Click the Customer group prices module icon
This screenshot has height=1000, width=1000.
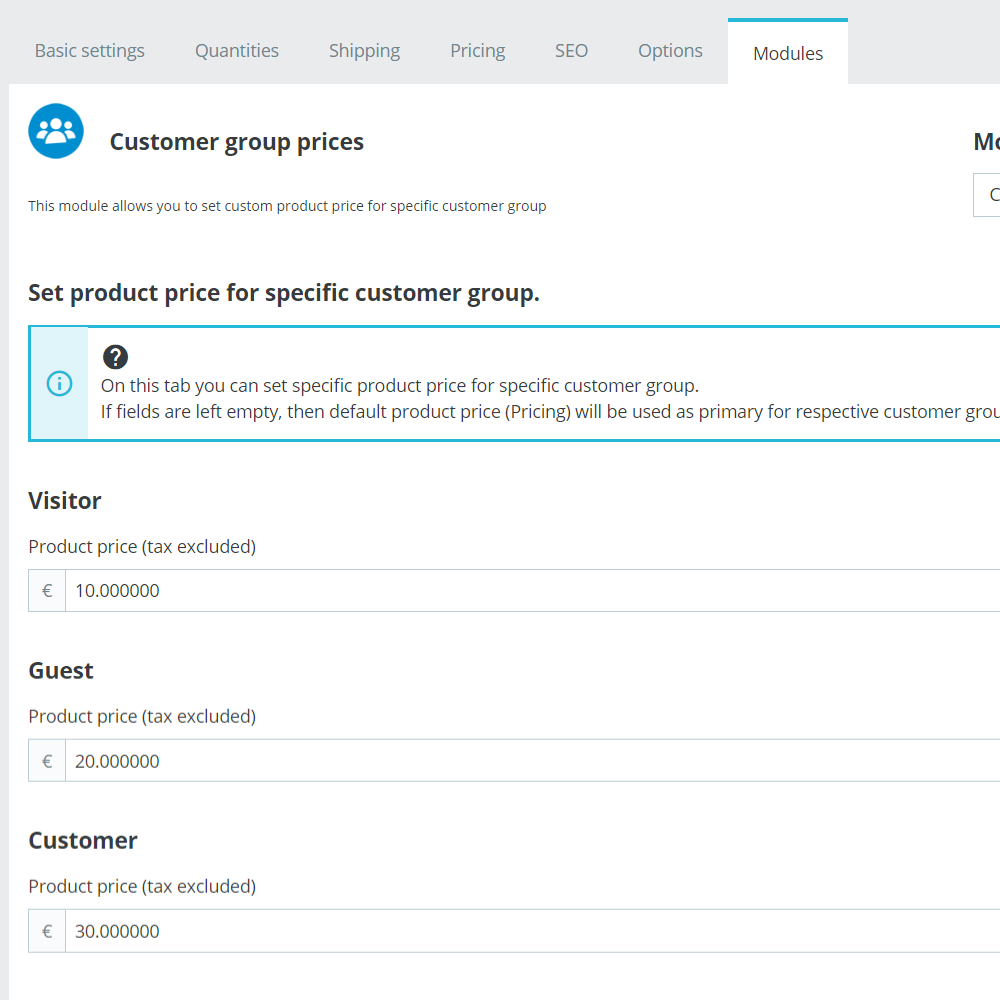(56, 131)
